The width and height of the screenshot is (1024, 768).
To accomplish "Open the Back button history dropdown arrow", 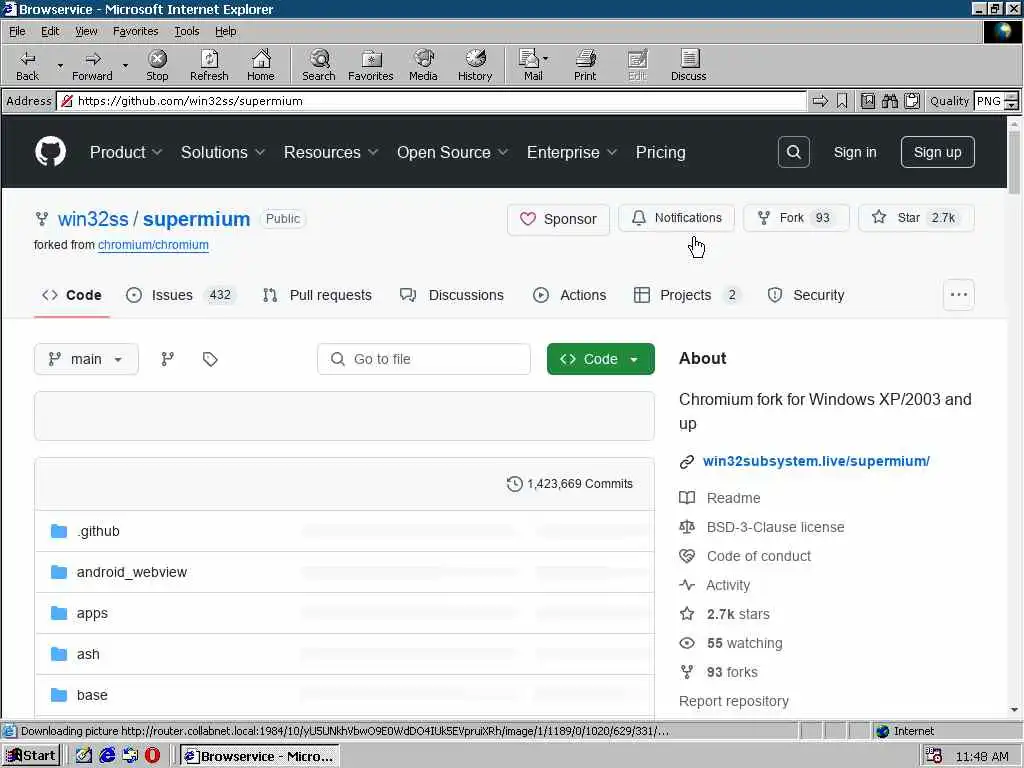I will point(59,65).
